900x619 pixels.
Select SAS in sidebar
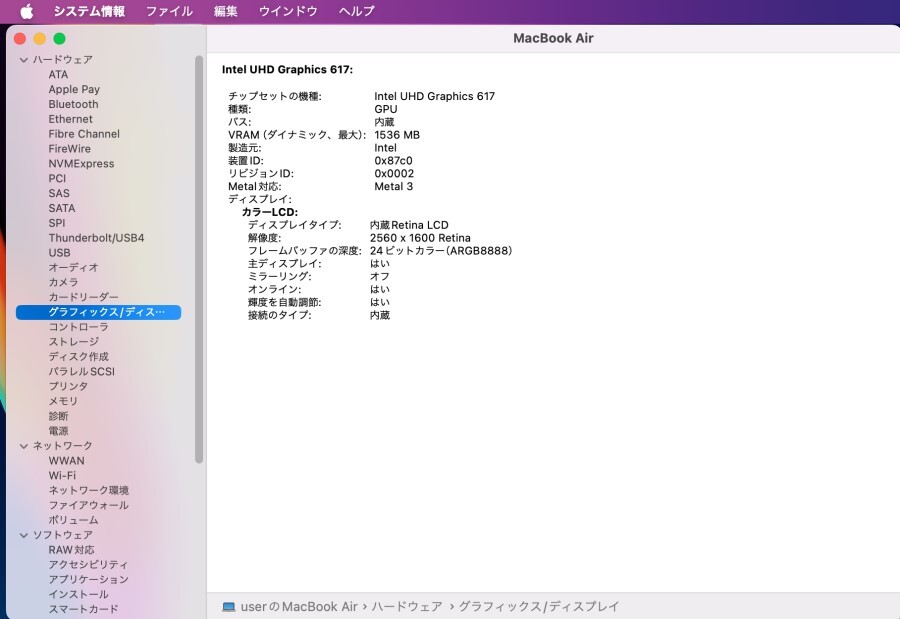pos(59,194)
